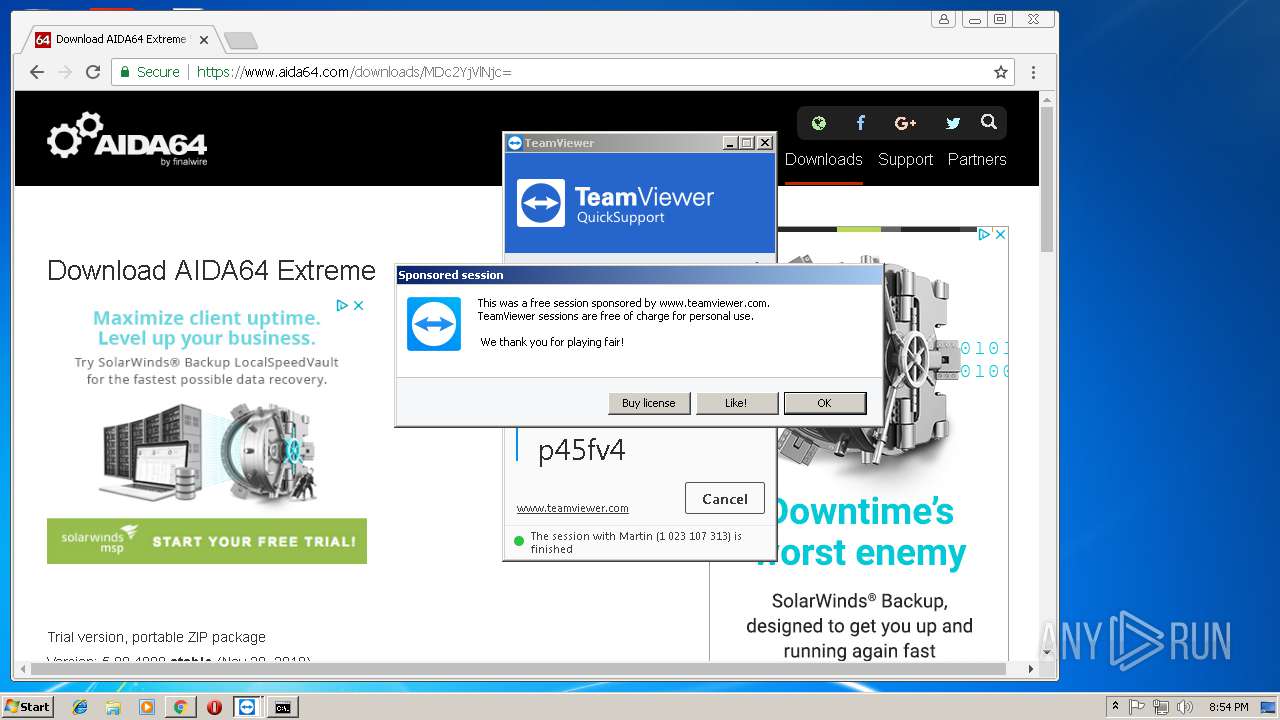
Task: Switch to Chrome on the taskbar
Action: tap(180, 707)
